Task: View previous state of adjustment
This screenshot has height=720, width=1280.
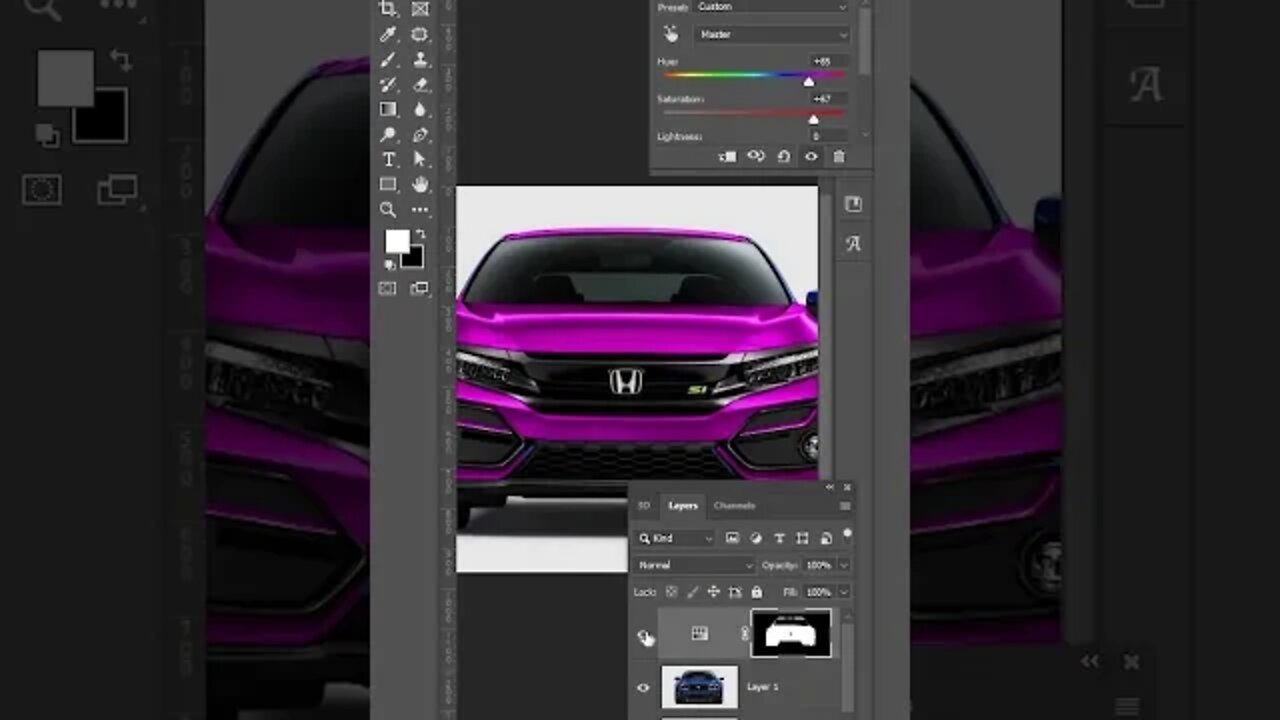Action: click(756, 157)
